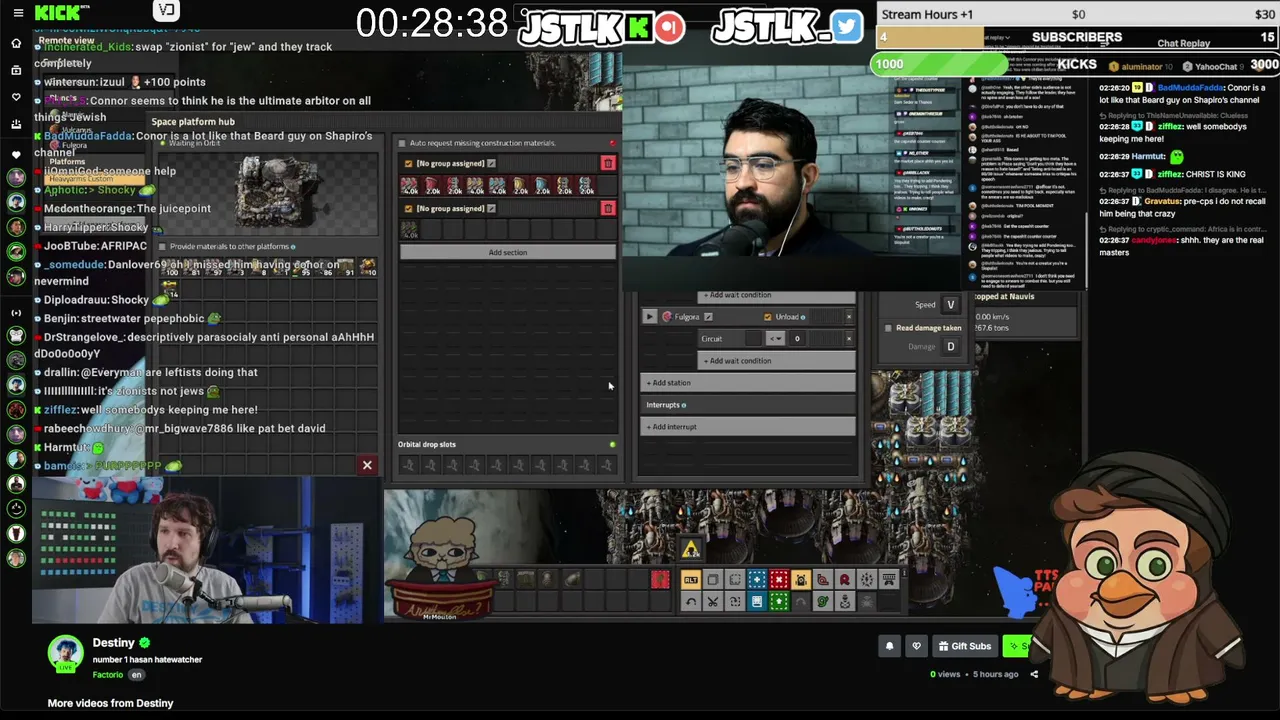Image resolution: width=1280 pixels, height=720 pixels.
Task: Enable the 'Read damage taken' checkbox
Action: [x=888, y=328]
